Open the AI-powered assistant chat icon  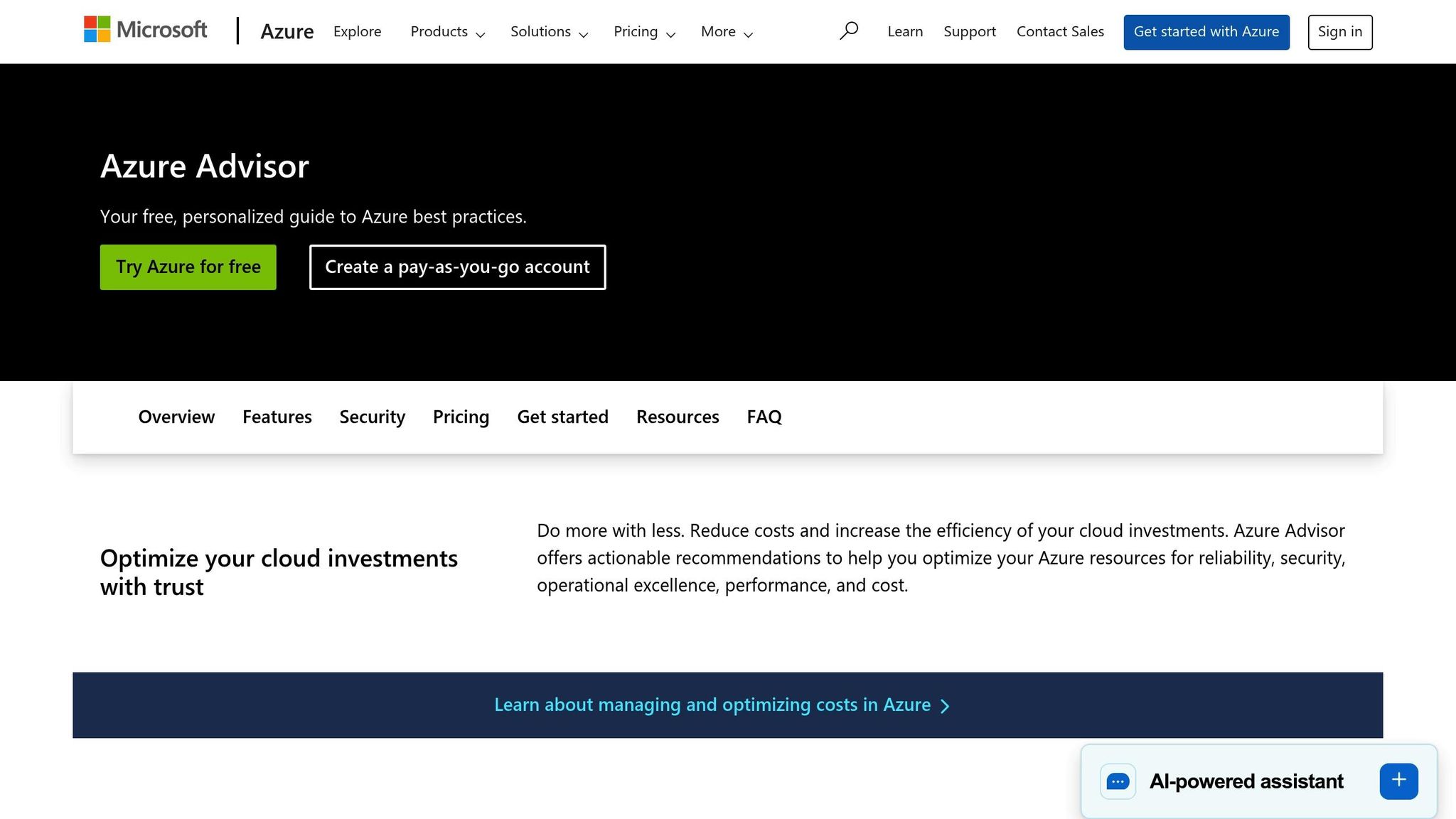(x=1118, y=781)
